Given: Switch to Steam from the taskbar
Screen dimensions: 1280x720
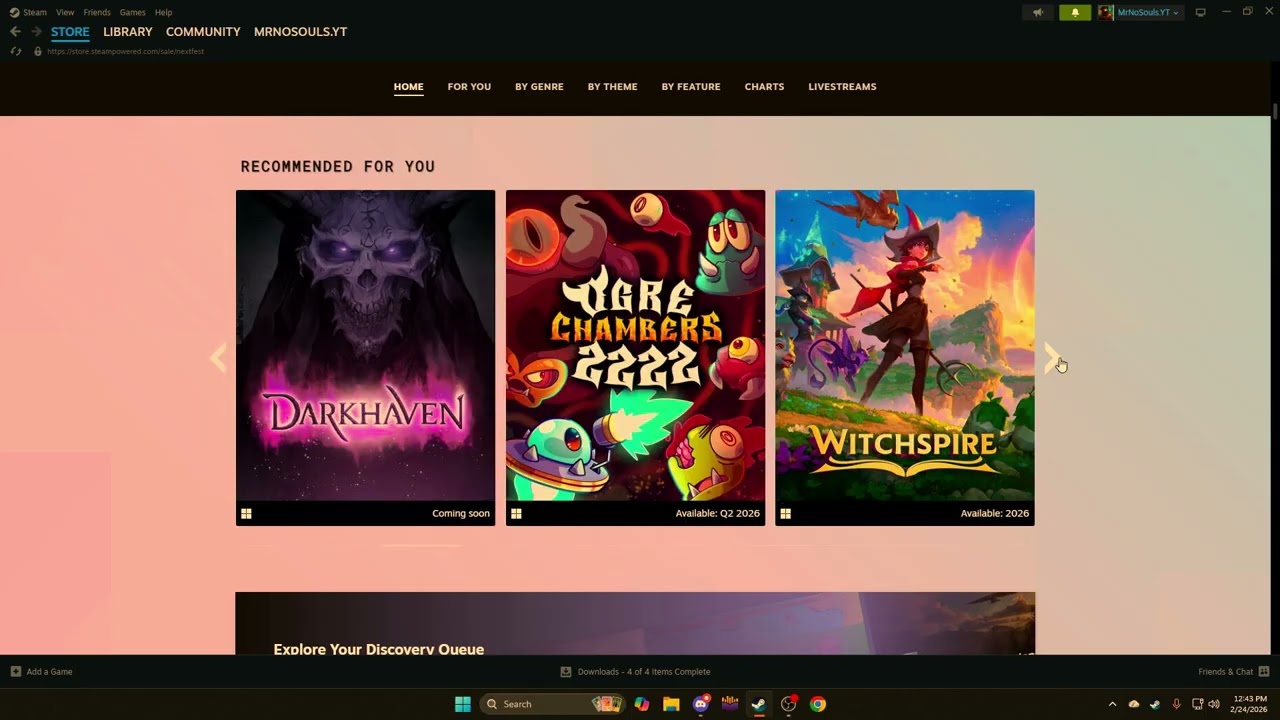Looking at the screenshot, I should [x=759, y=704].
